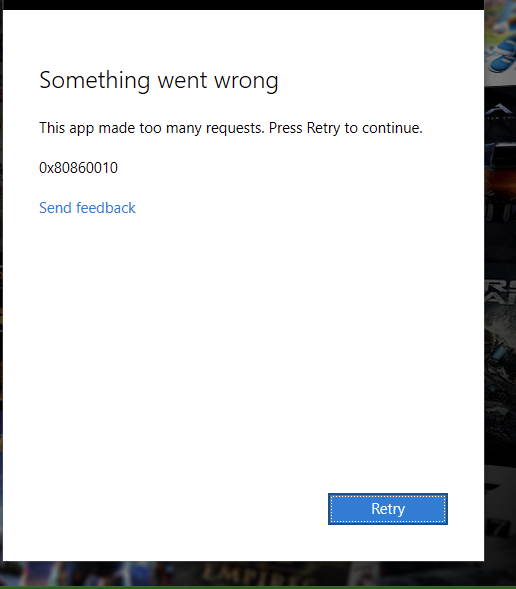Image resolution: width=516 pixels, height=589 pixels.
Task: Click the blue Retry button
Action: click(x=388, y=509)
